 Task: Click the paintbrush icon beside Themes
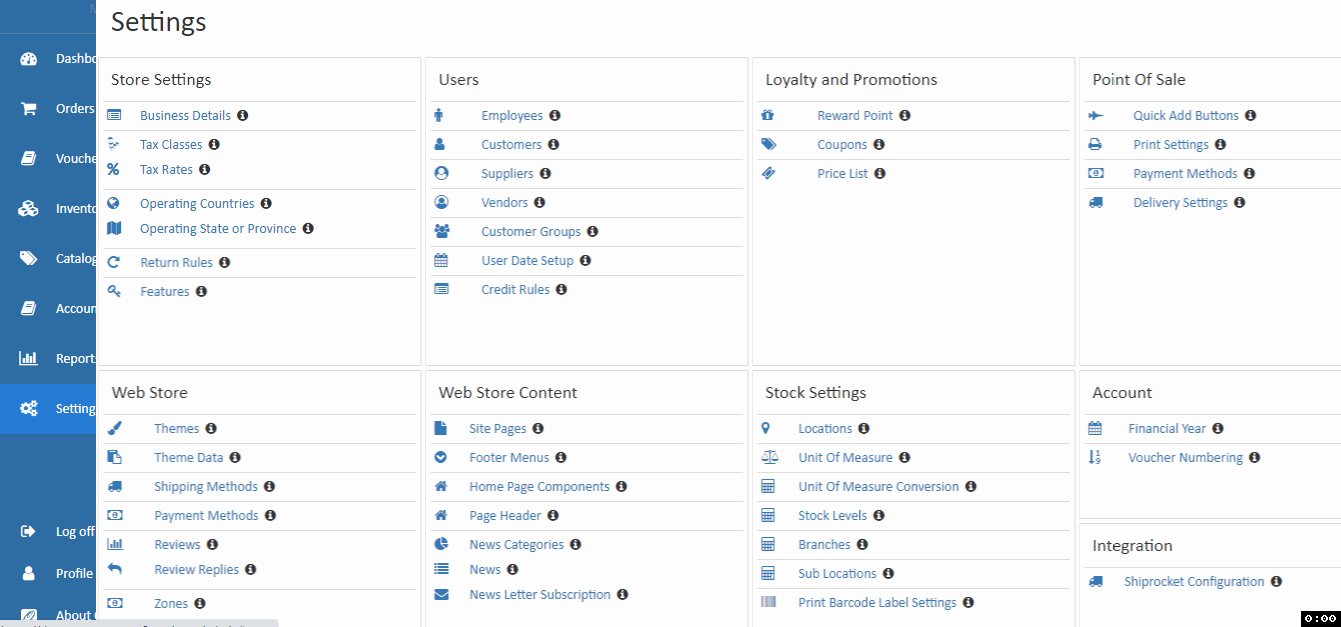[x=115, y=429]
